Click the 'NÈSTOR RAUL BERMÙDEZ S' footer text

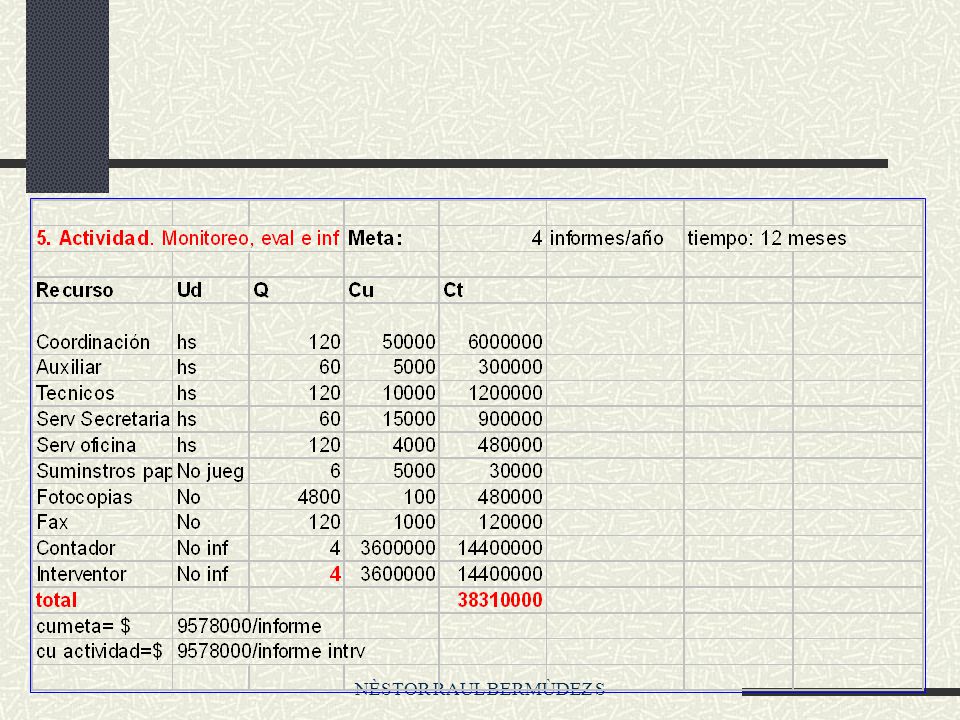[480, 689]
